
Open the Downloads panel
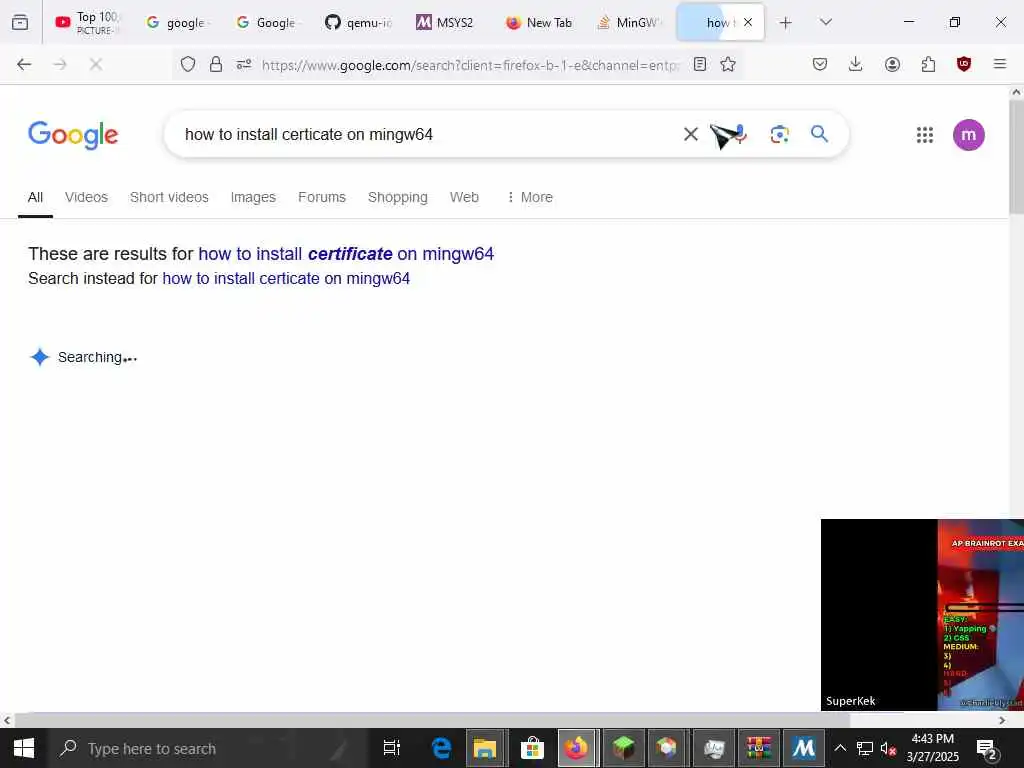856,64
